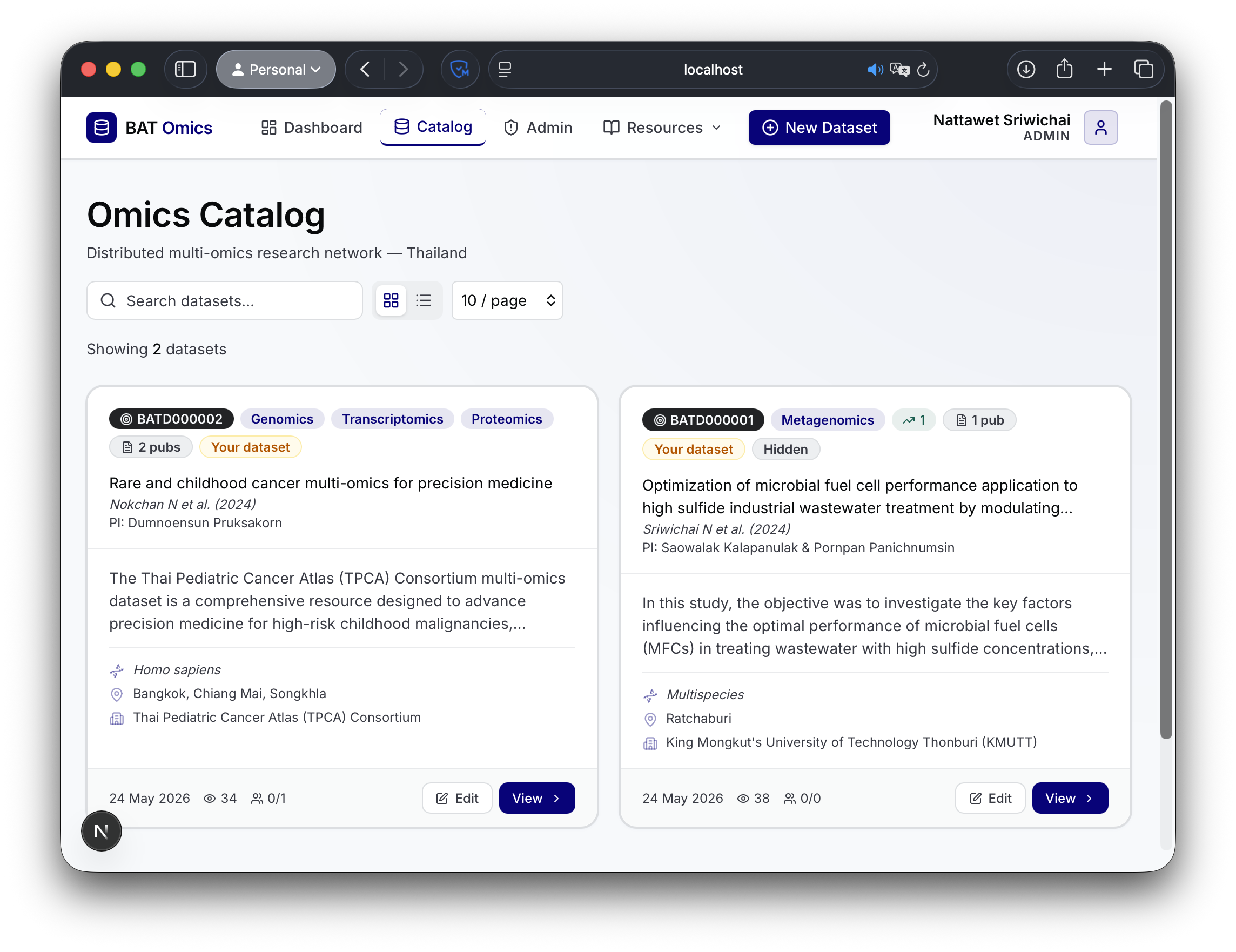1236x952 pixels.
Task: Click members icon showing 0/1
Action: (x=257, y=798)
